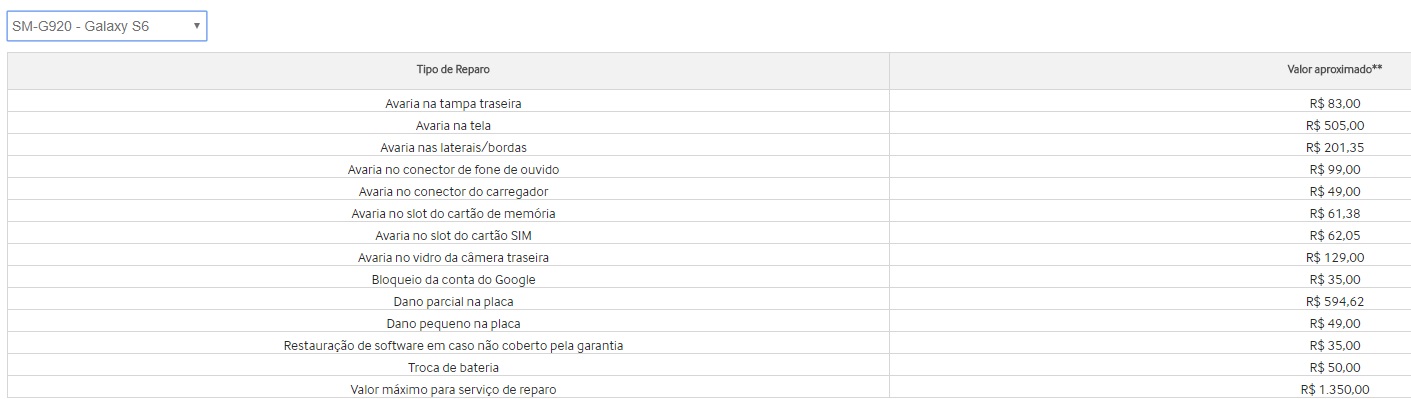Select Avaria no slot do cartão de memória

click(706, 213)
